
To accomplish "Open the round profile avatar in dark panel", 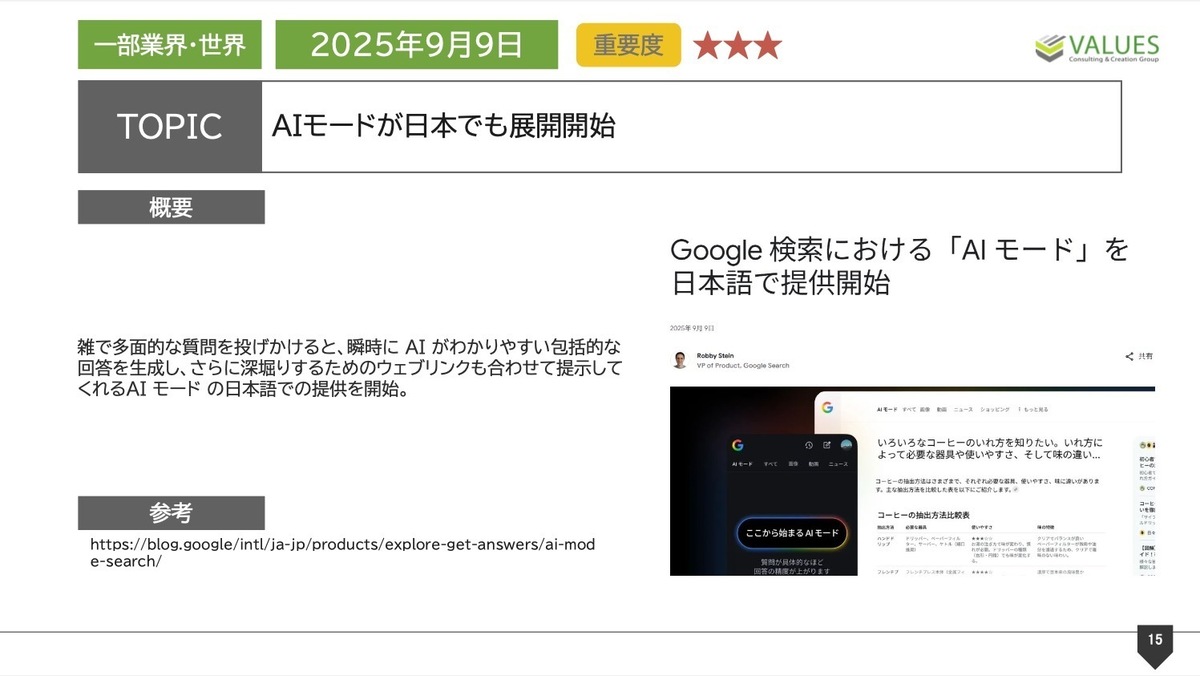I will [x=846, y=445].
